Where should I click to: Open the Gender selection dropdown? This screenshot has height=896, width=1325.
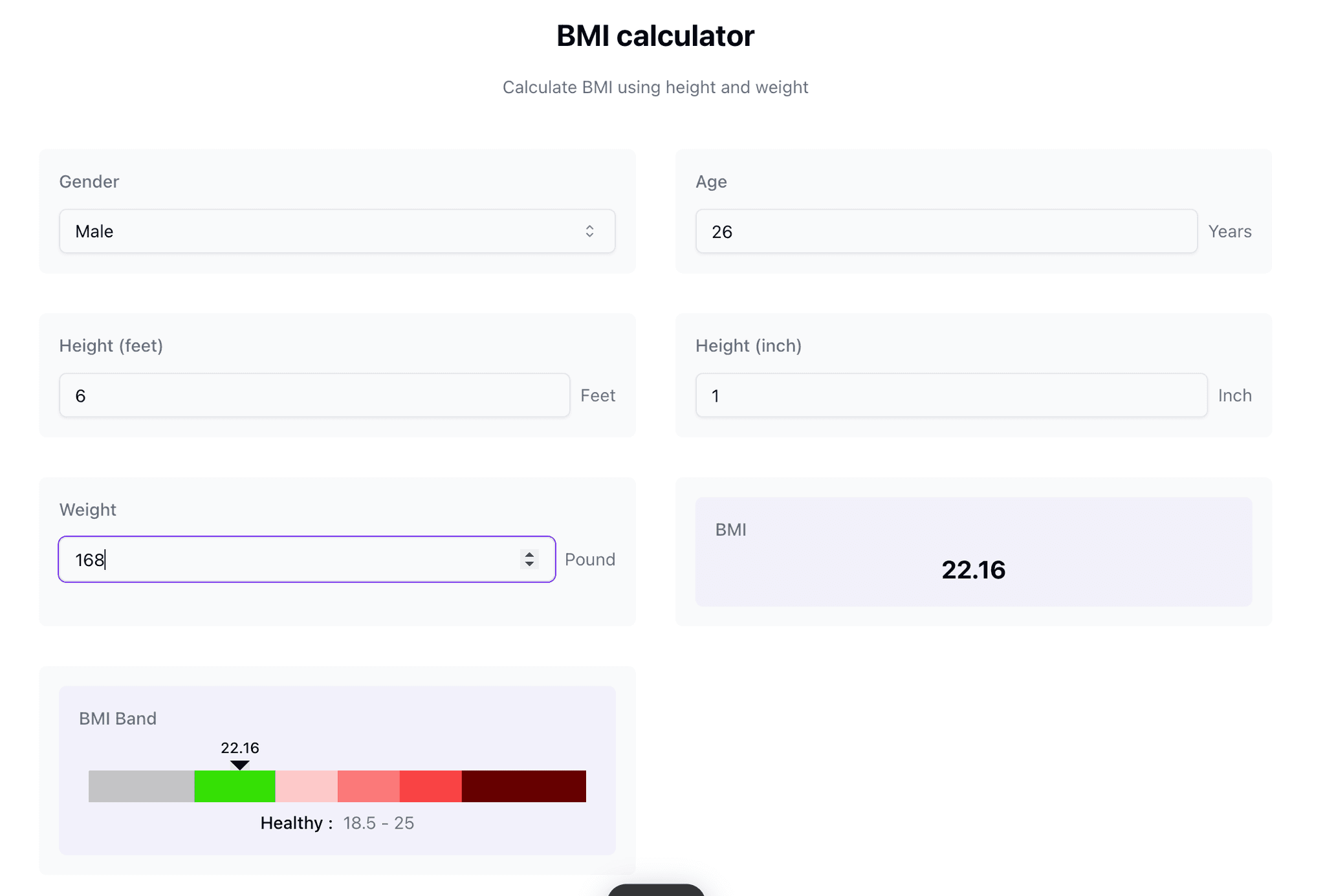[x=336, y=231]
